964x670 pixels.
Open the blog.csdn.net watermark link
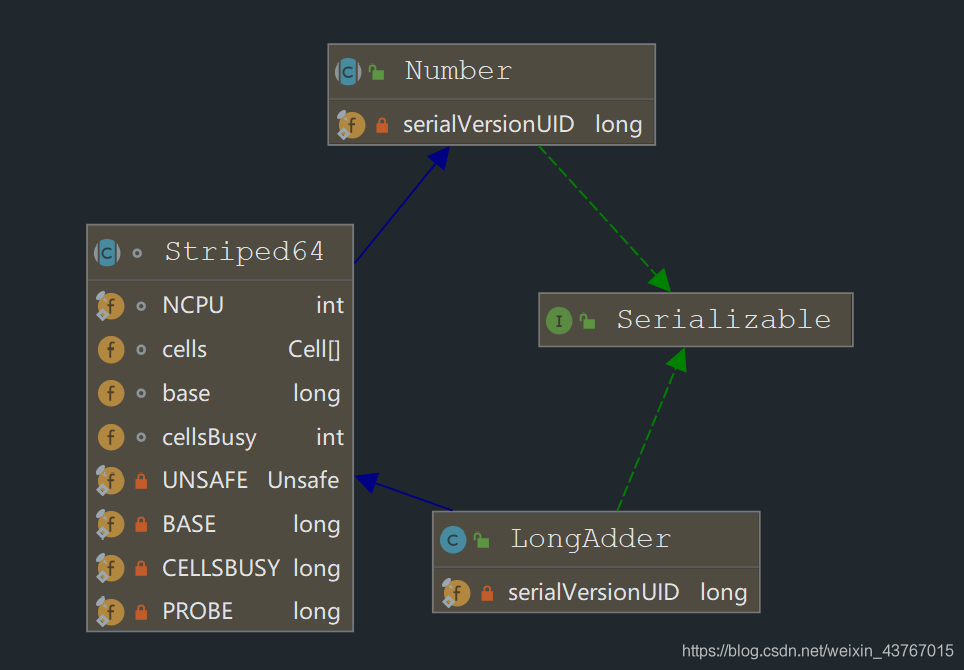click(x=817, y=651)
